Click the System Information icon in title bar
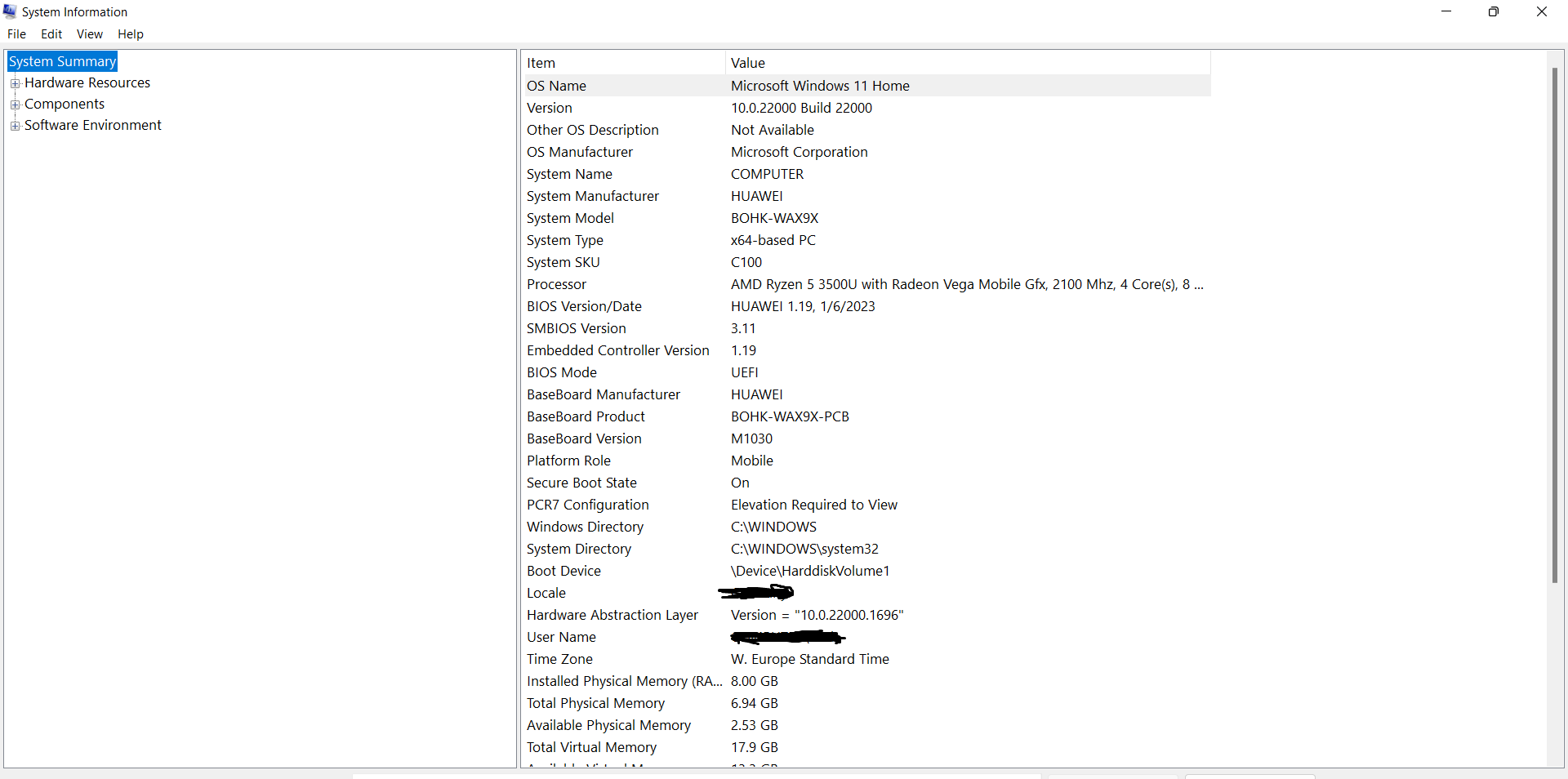The image size is (1568, 779). [11, 11]
